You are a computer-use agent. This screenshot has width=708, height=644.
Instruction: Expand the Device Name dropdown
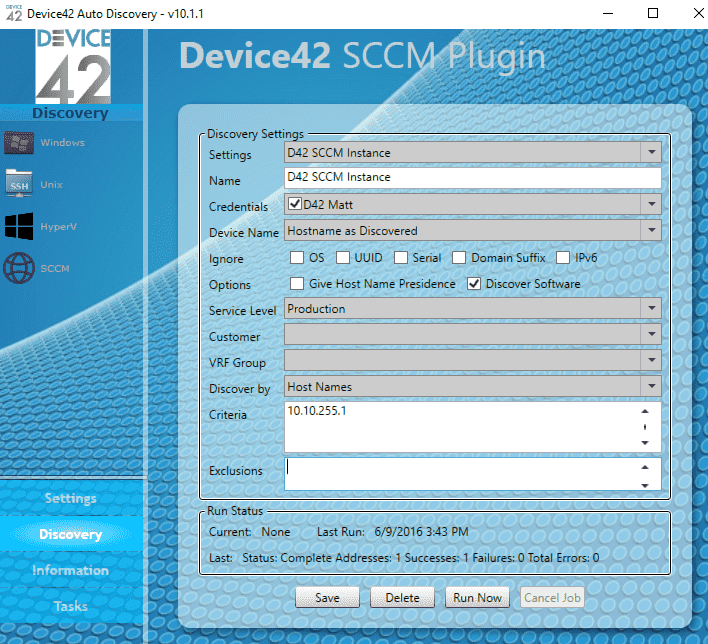[x=651, y=230]
